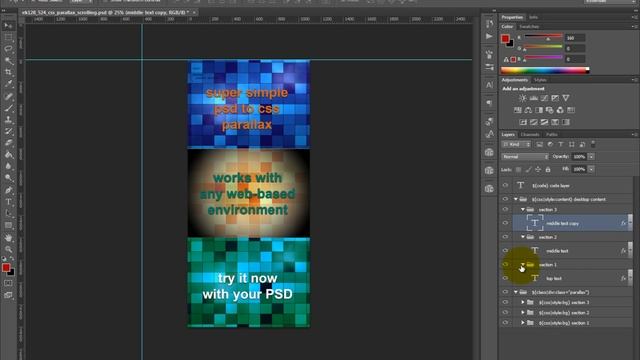Collapse the section 1 text group
640x360 pixels.
[x=523, y=264]
